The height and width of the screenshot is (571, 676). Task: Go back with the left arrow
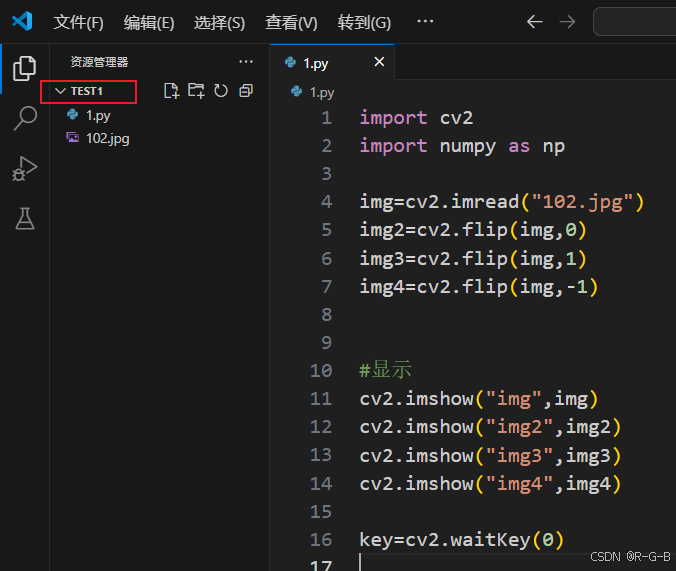pos(535,22)
